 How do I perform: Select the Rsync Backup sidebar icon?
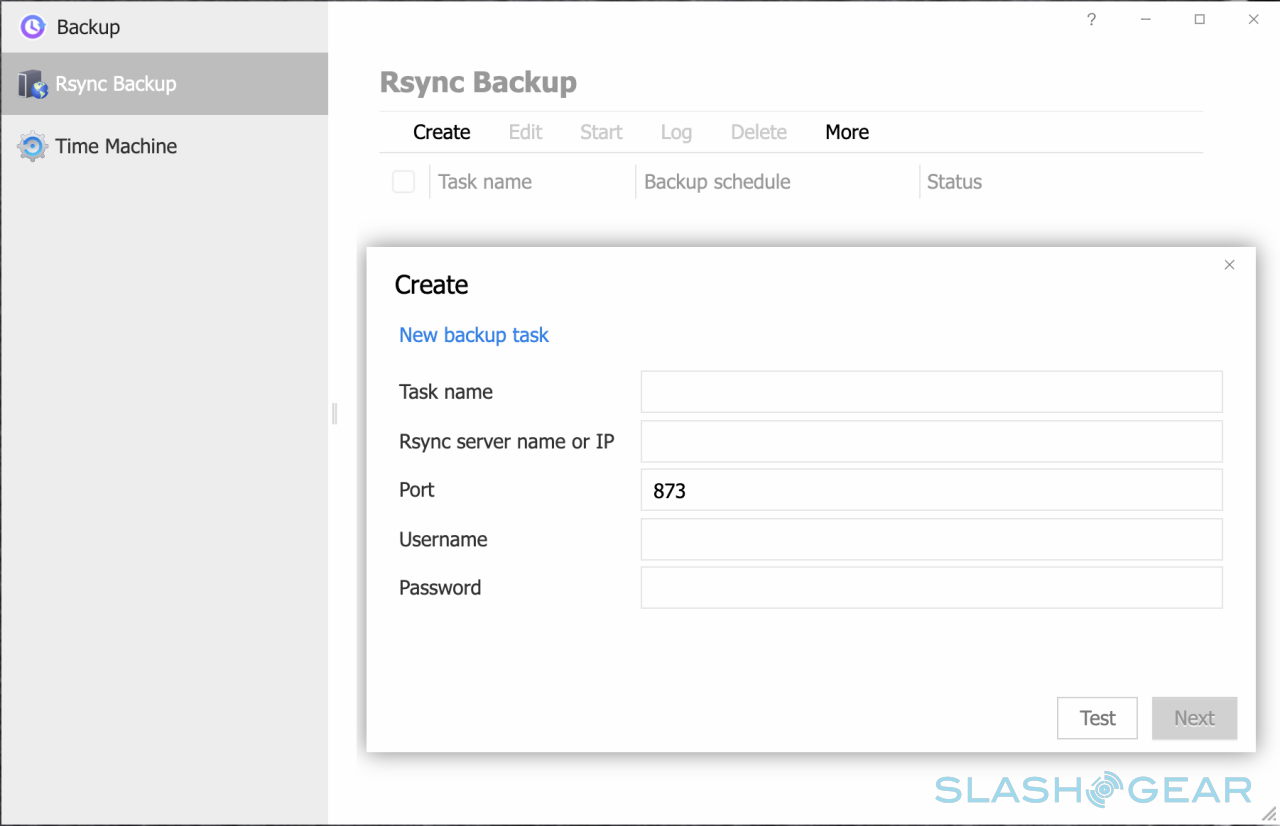point(33,85)
